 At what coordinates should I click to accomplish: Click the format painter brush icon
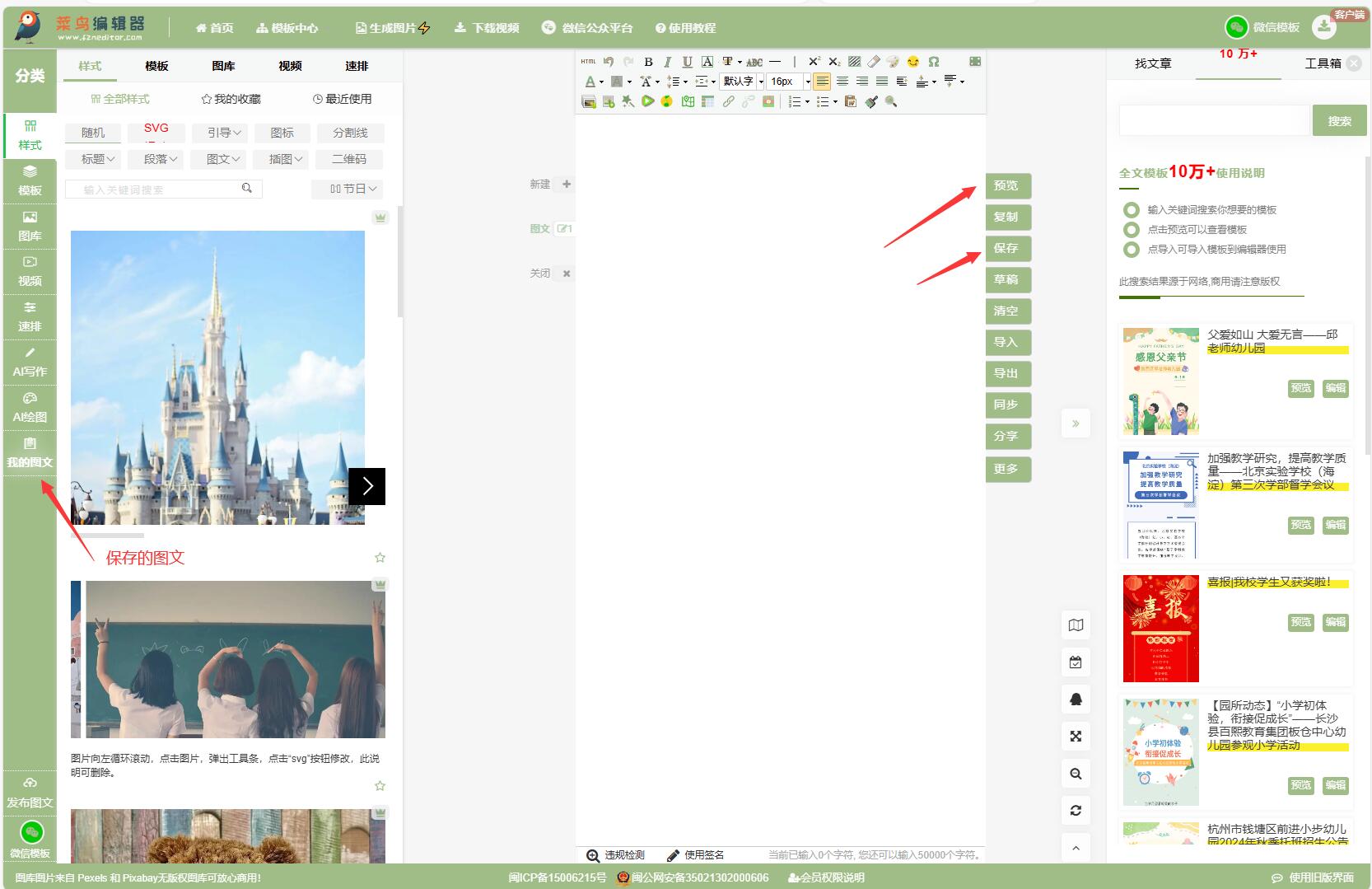coord(871,101)
